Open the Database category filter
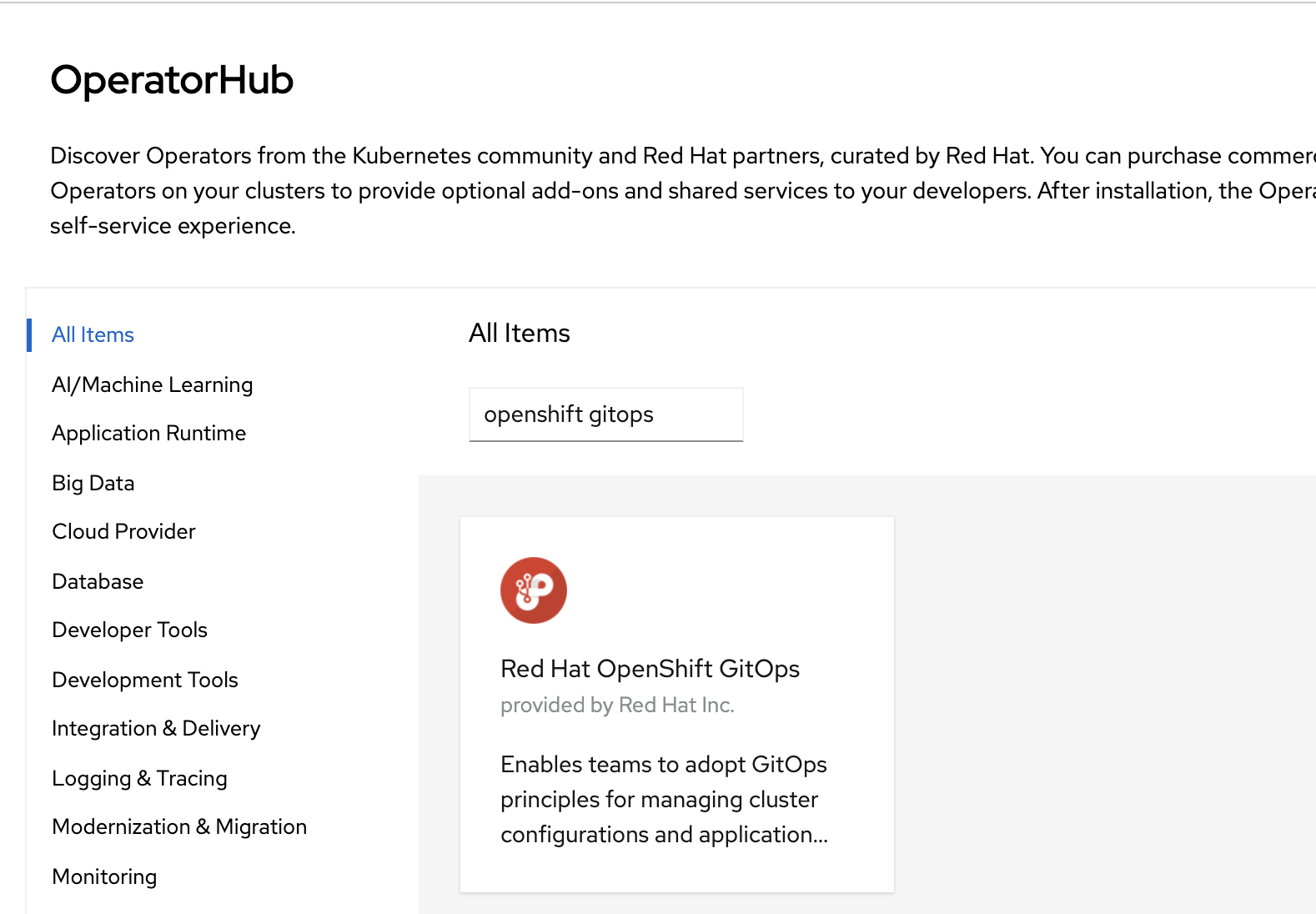 click(98, 581)
